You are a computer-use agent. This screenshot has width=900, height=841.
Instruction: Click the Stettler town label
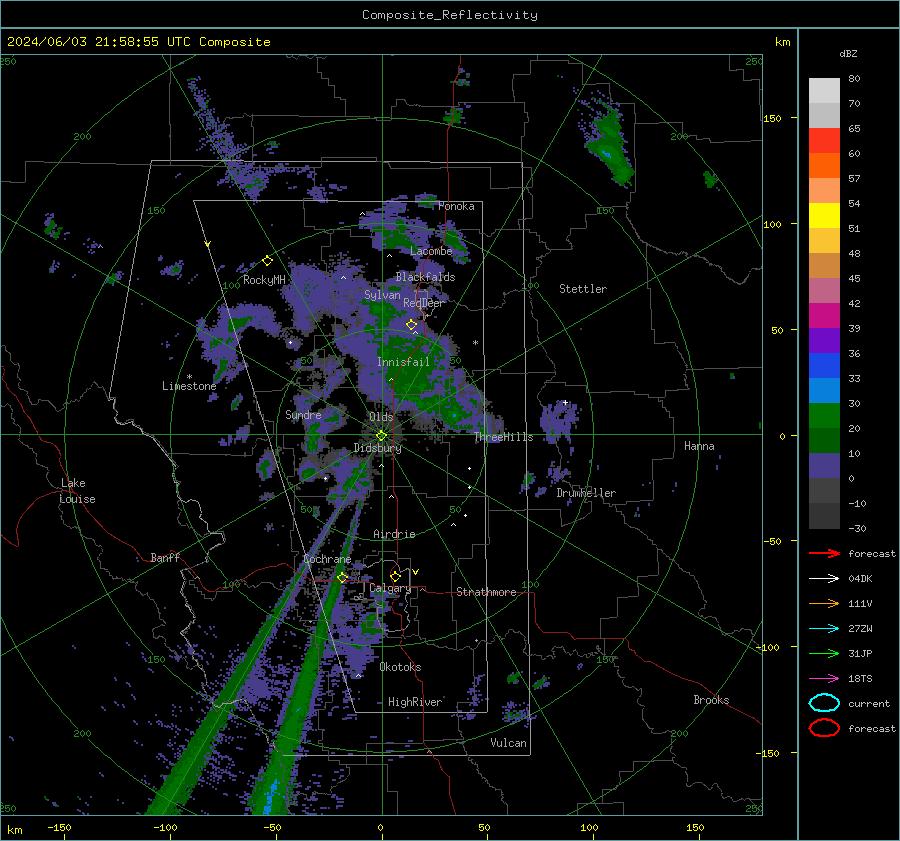[583, 289]
